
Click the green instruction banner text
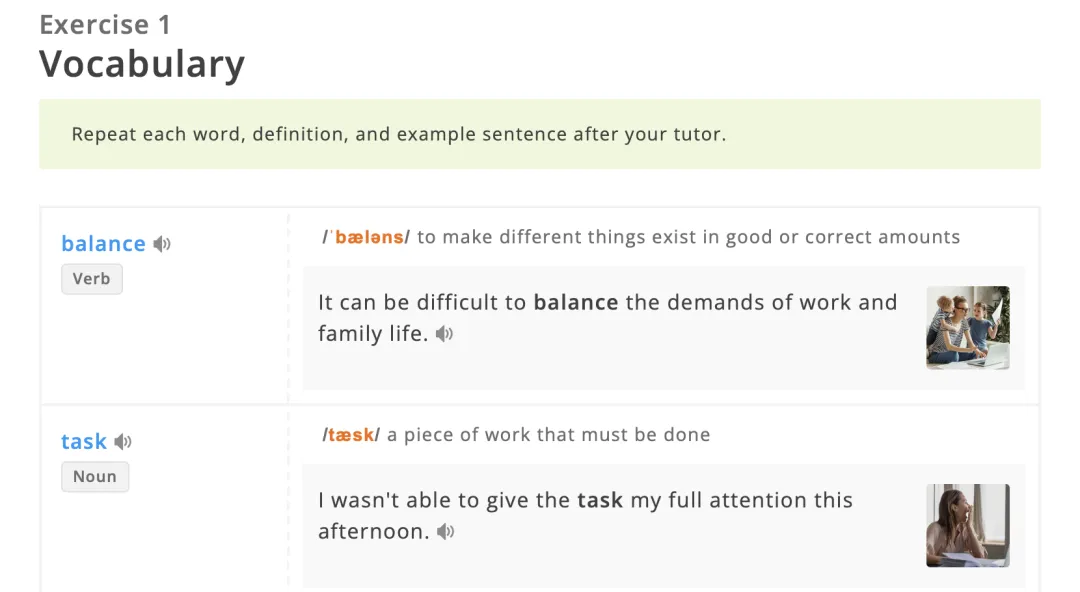399,134
